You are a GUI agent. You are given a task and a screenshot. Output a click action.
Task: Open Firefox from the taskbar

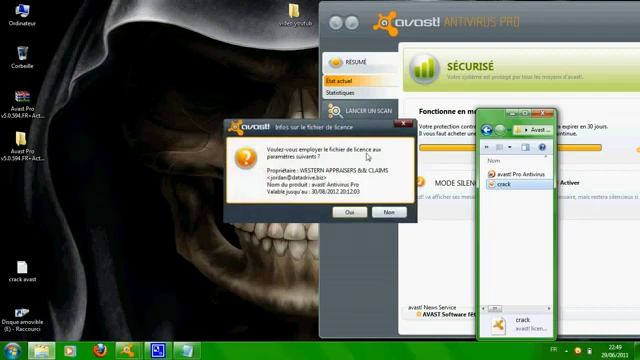pos(100,351)
